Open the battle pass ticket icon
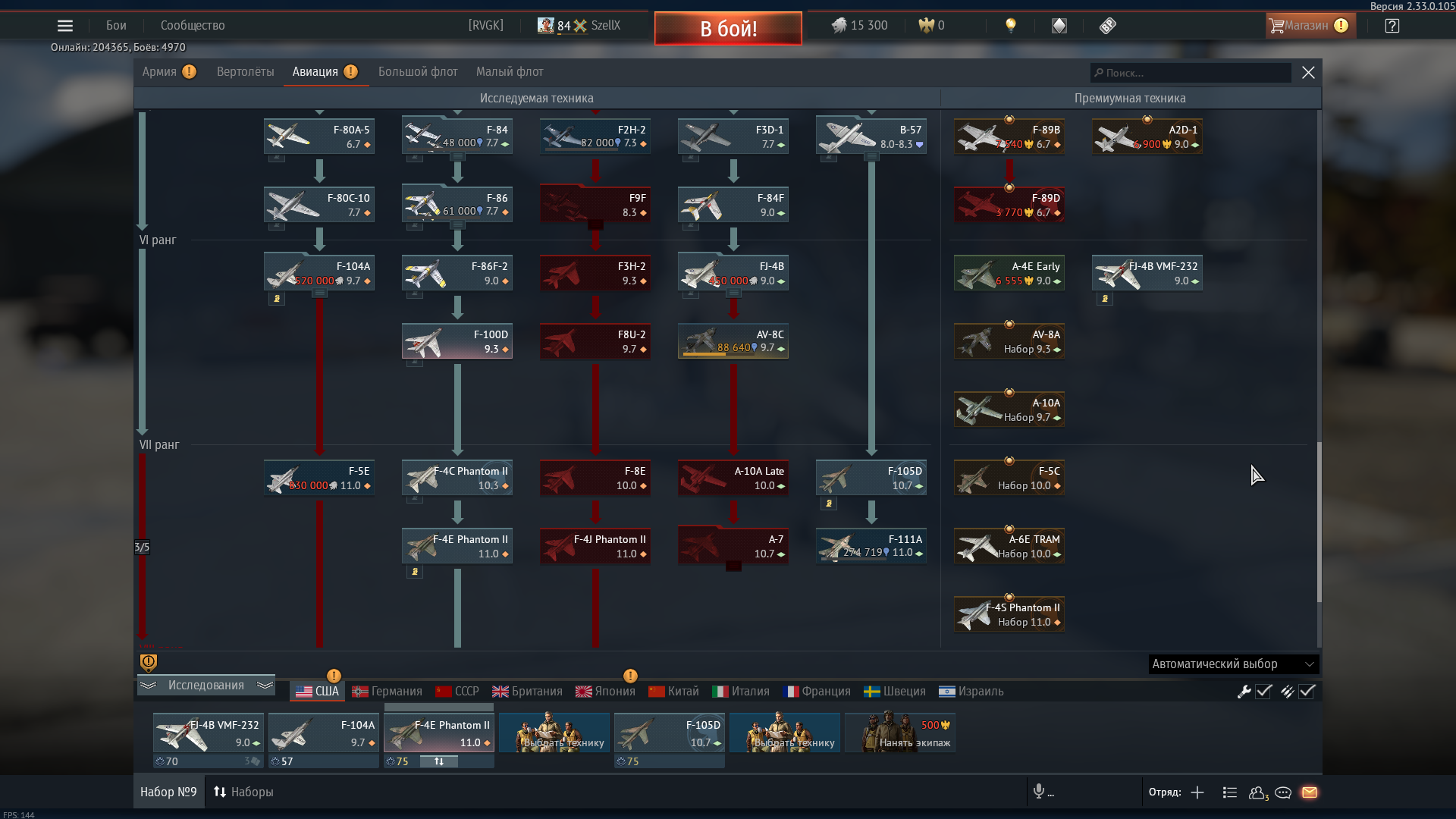 point(1108,26)
